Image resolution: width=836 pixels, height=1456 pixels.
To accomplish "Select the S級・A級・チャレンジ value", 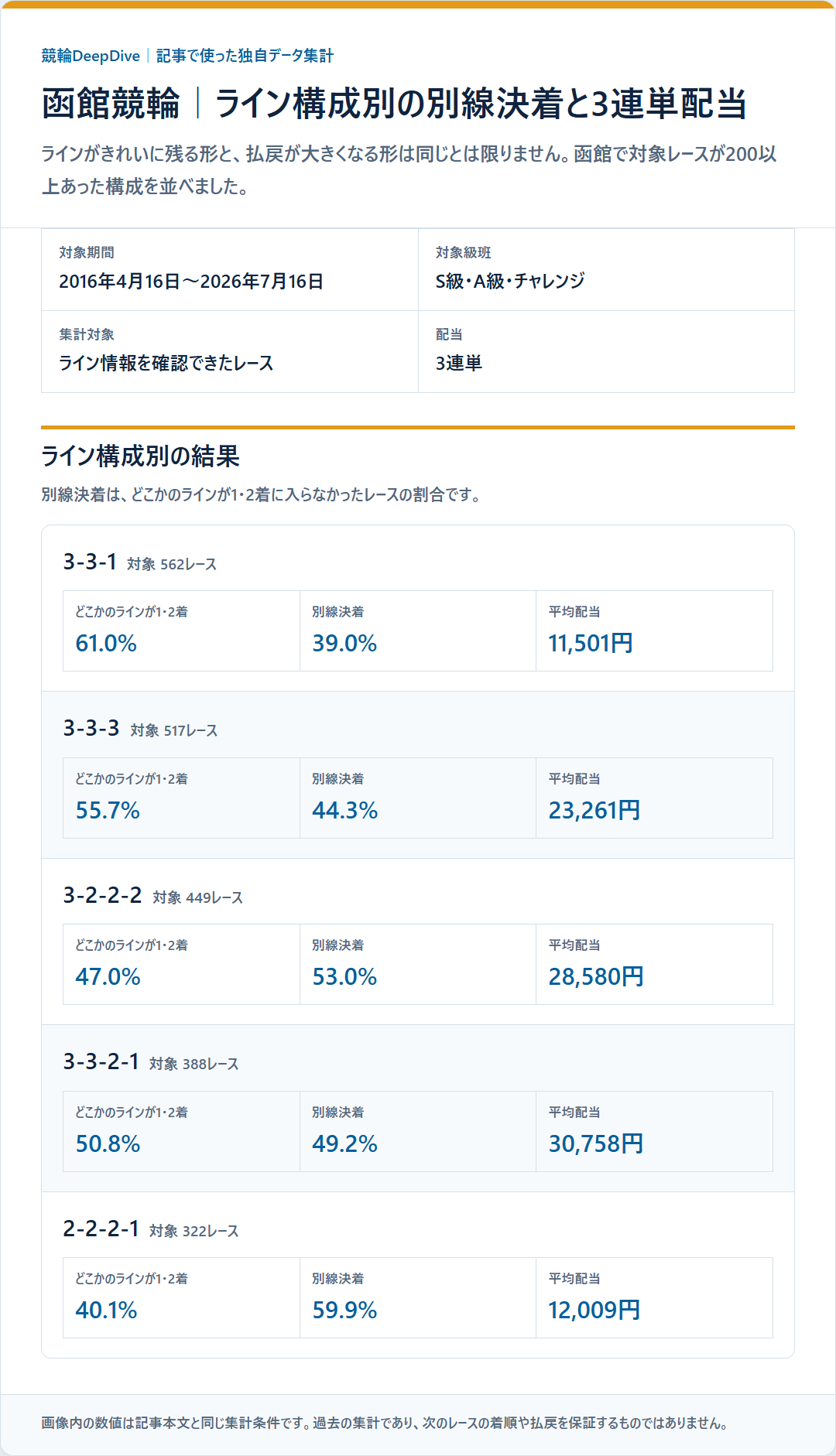I will [510, 281].
